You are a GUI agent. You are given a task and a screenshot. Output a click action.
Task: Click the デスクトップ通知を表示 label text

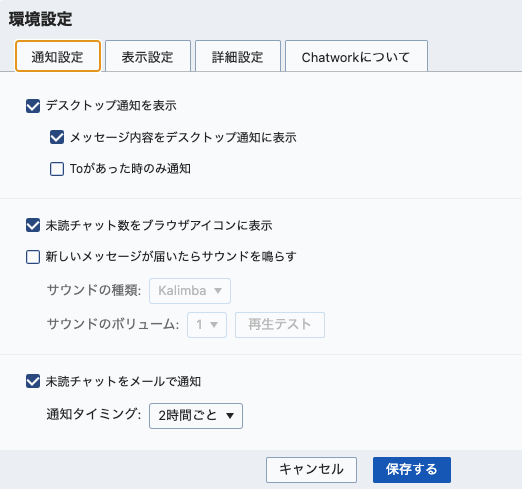[111, 106]
